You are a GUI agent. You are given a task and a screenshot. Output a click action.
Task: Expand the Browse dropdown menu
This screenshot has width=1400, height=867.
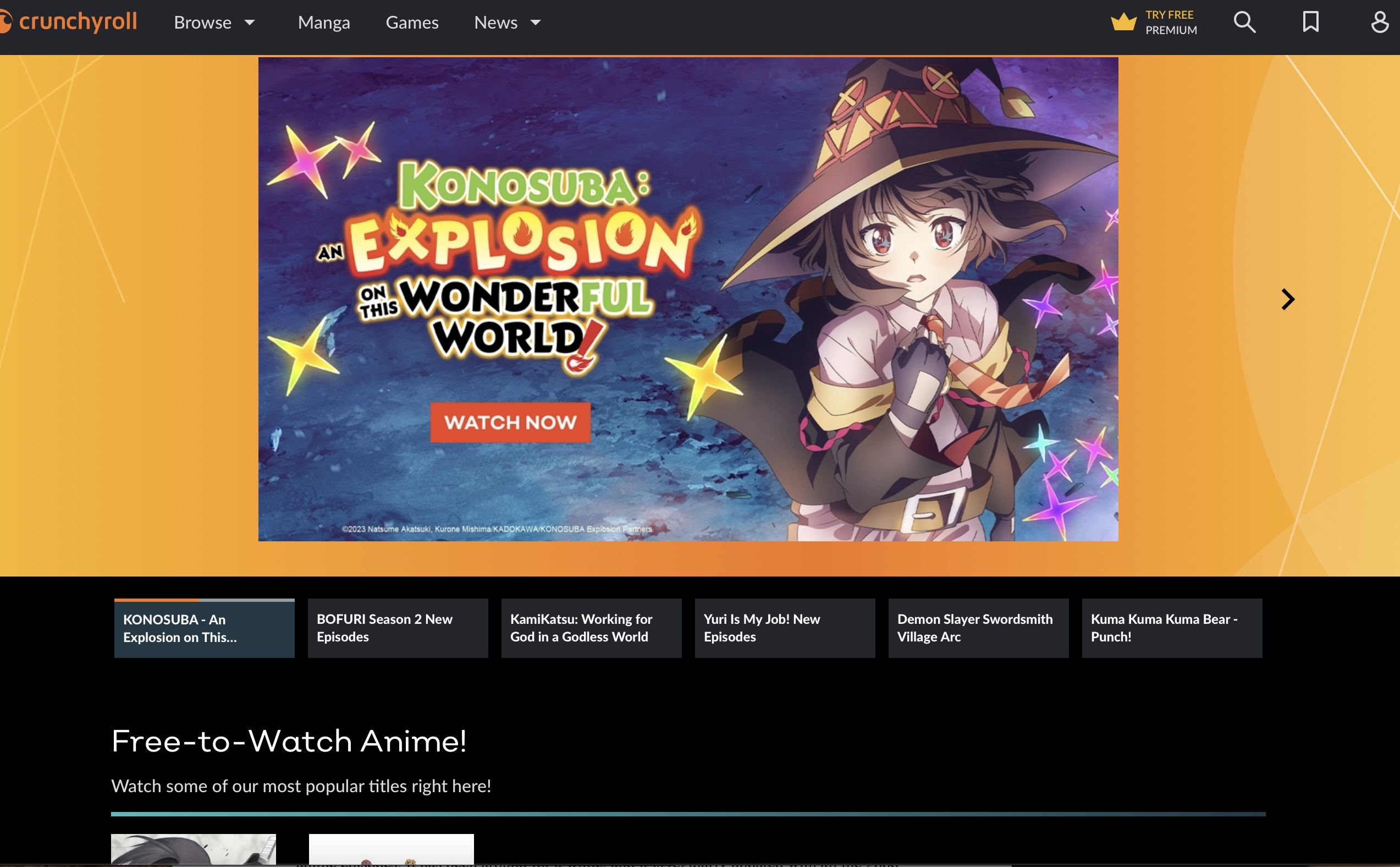point(214,23)
